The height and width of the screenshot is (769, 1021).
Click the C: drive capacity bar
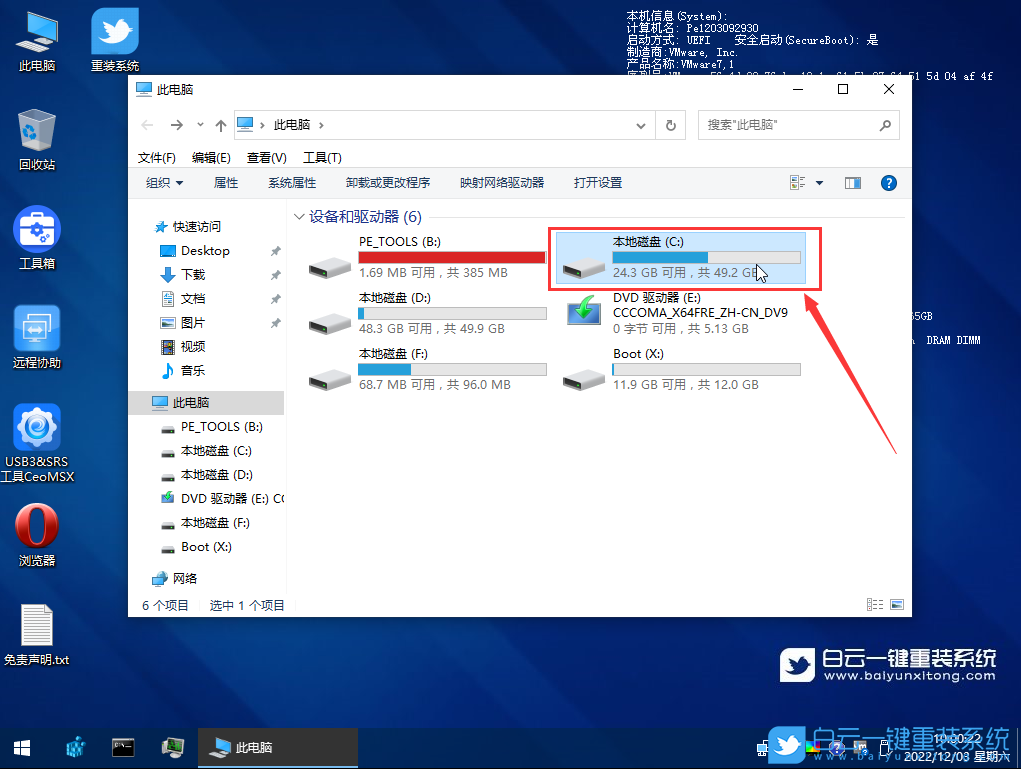point(706,257)
